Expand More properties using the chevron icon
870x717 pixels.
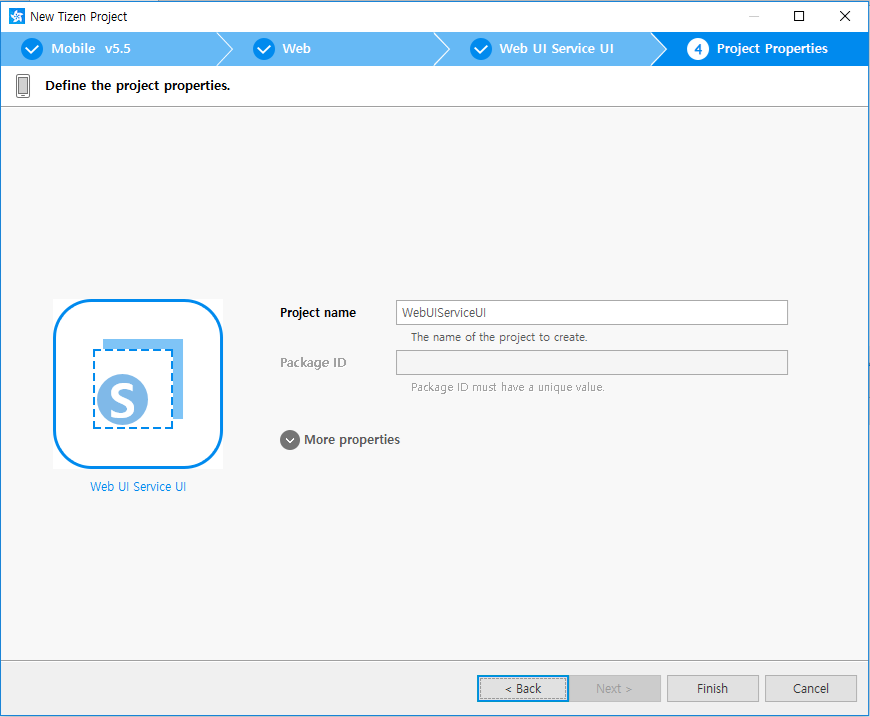click(290, 440)
